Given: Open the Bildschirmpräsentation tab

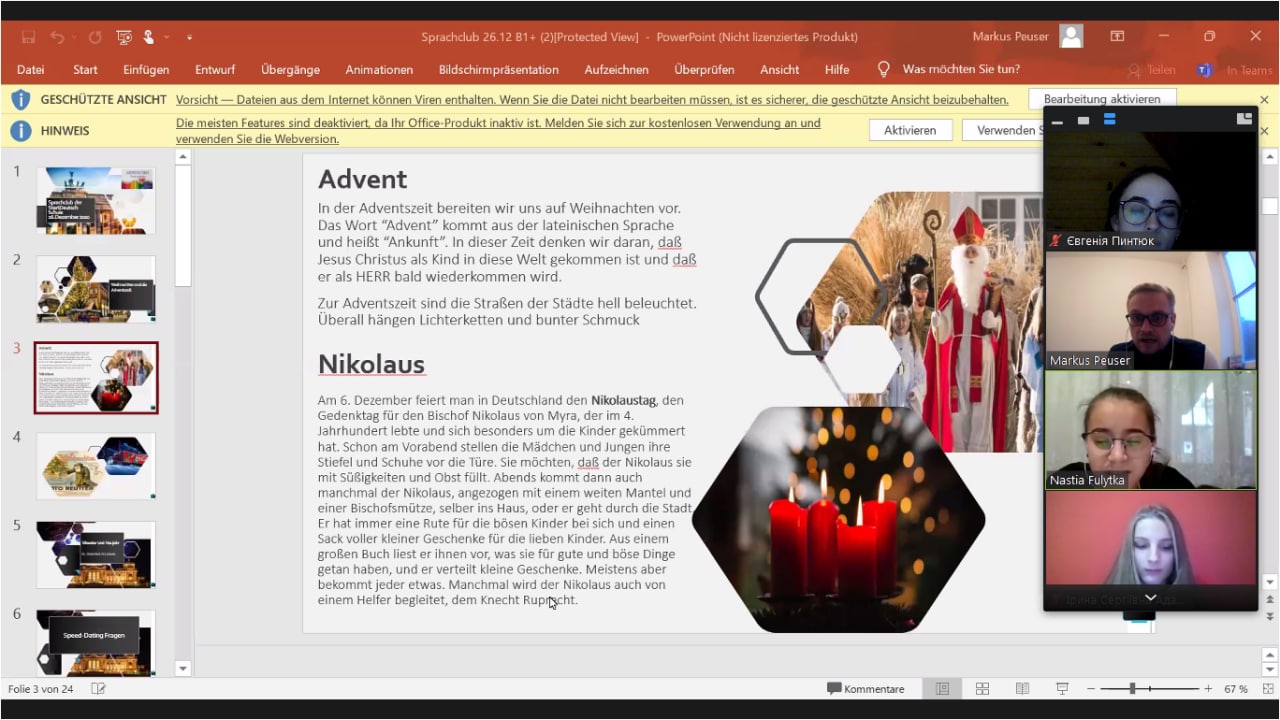Looking at the screenshot, I should click(x=498, y=70).
